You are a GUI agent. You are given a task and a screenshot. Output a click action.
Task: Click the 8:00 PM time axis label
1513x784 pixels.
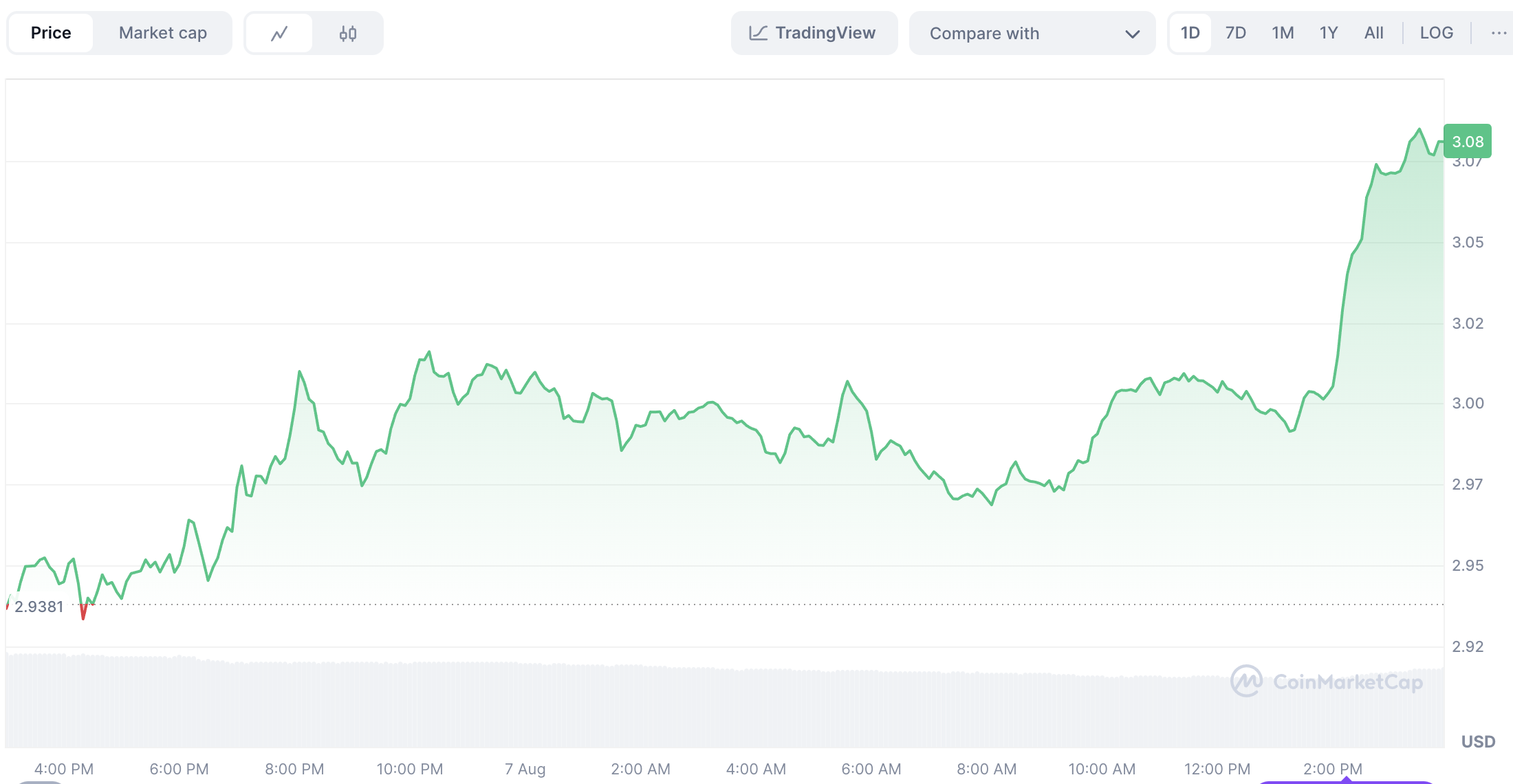pyautogui.click(x=294, y=769)
